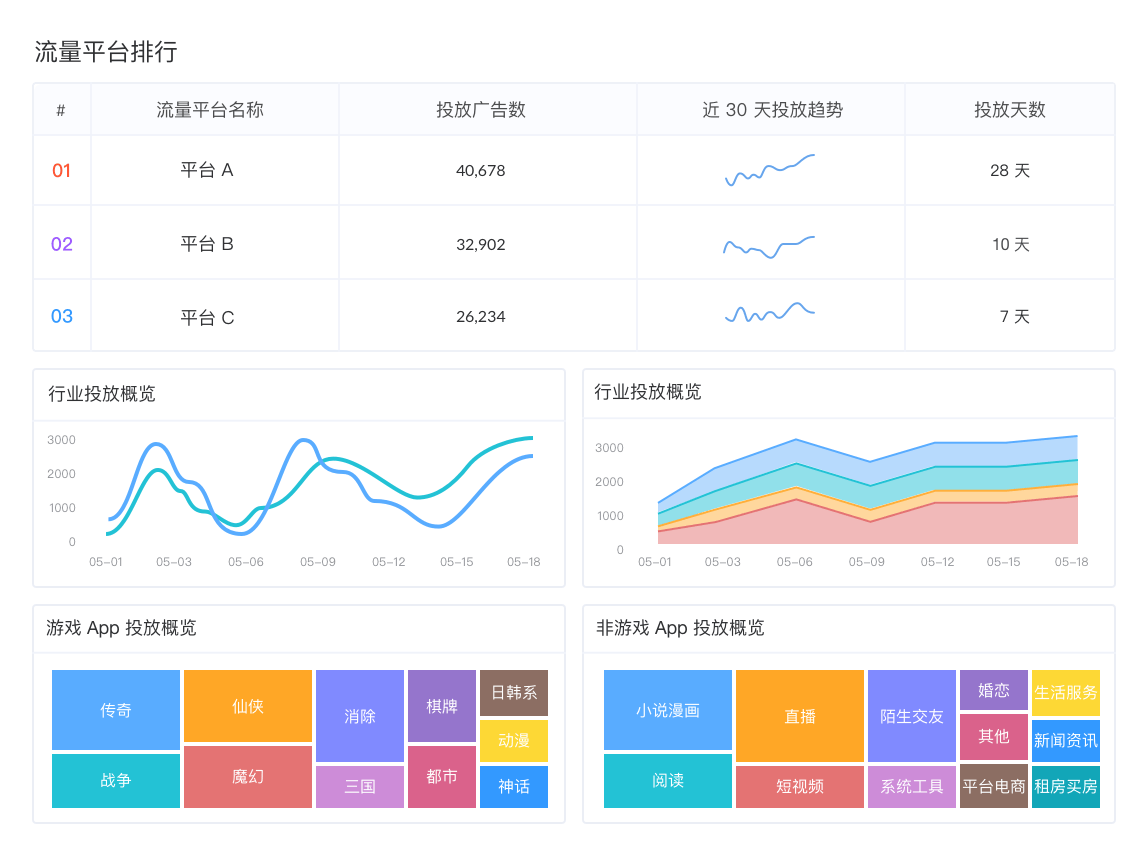Click the 传奇 tile in game treemap
1148x852 pixels.
click(116, 710)
